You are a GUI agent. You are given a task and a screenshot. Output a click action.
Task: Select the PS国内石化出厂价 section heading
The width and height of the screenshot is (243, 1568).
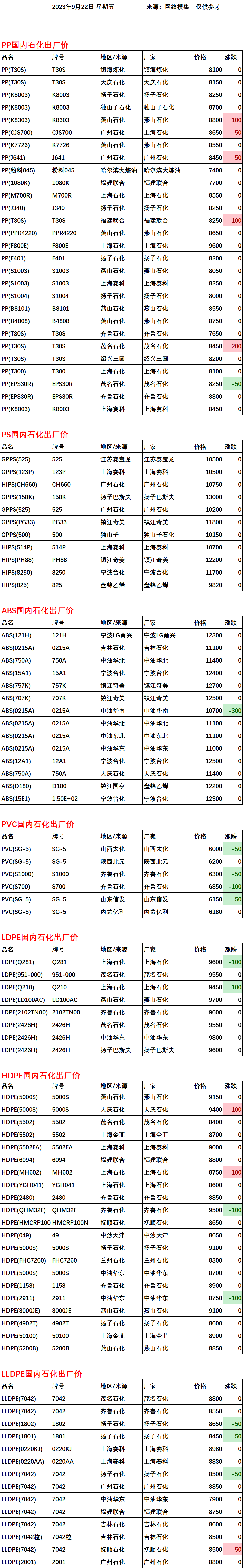(35, 435)
